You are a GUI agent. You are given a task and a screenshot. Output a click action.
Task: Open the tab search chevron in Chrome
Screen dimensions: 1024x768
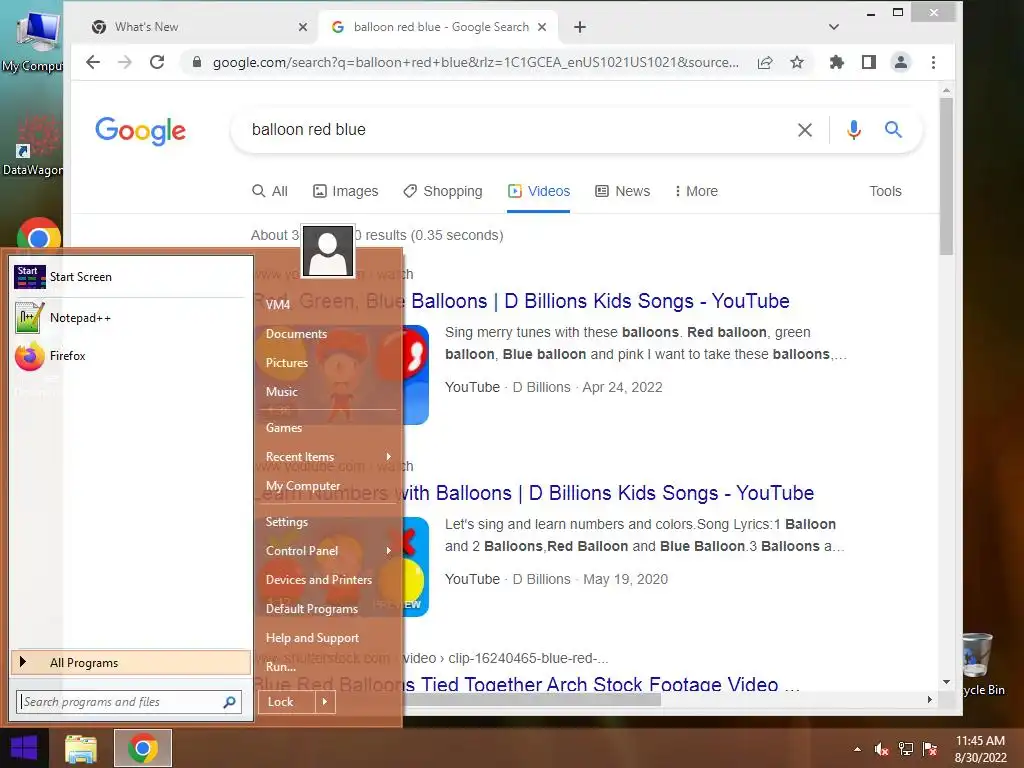pyautogui.click(x=833, y=27)
